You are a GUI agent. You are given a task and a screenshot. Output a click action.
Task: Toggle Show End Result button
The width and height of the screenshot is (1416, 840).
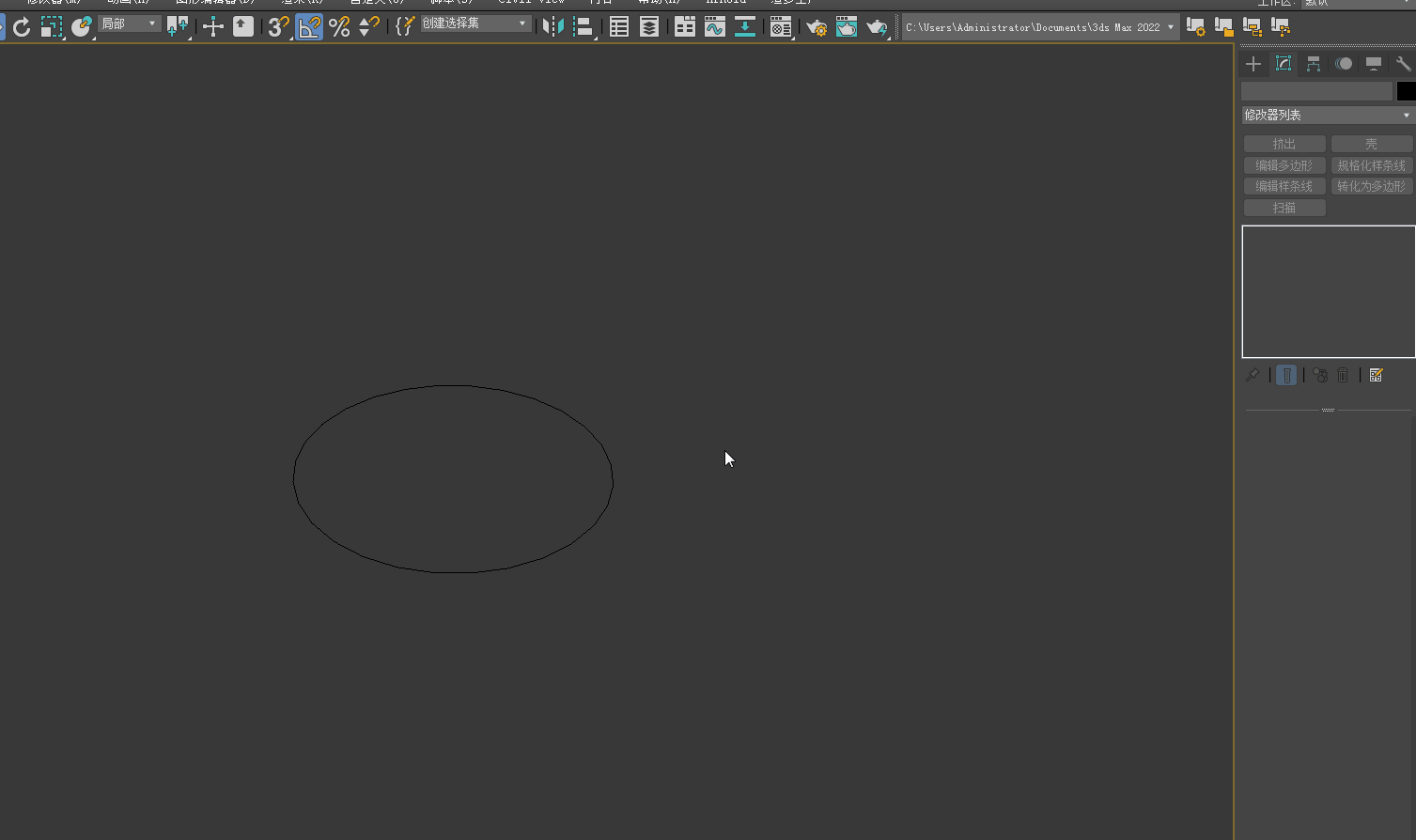coord(1287,375)
